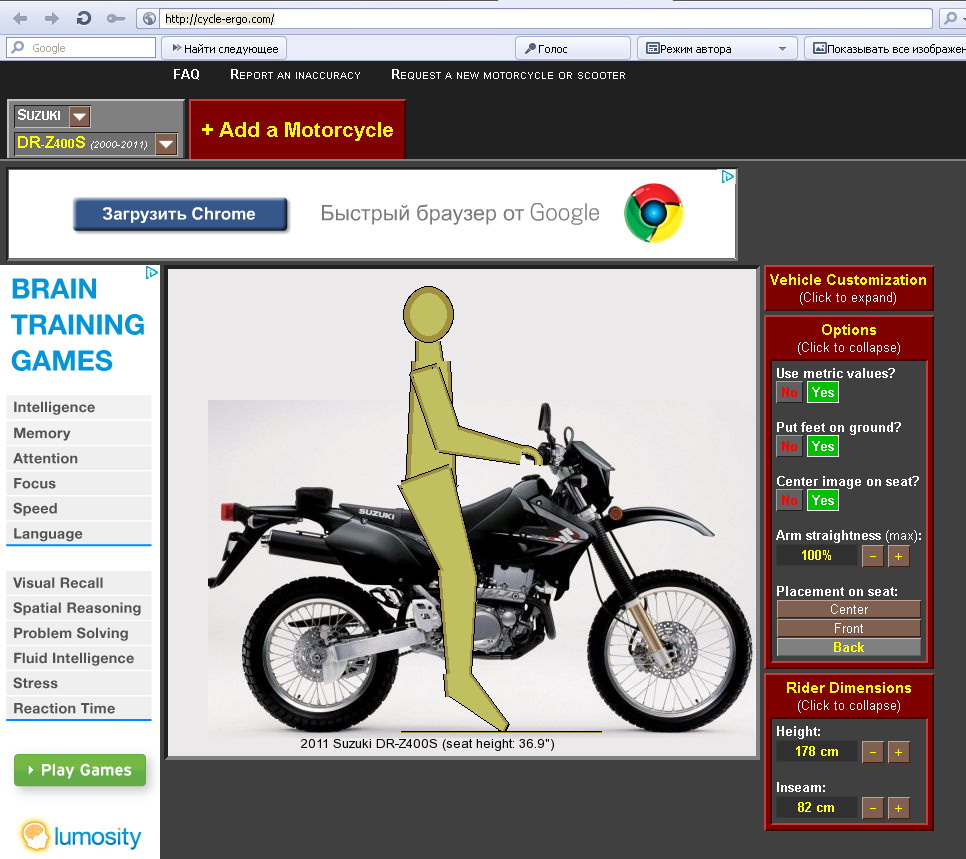Click the Memory link in the ad
This screenshot has height=859, width=966.
[79, 433]
